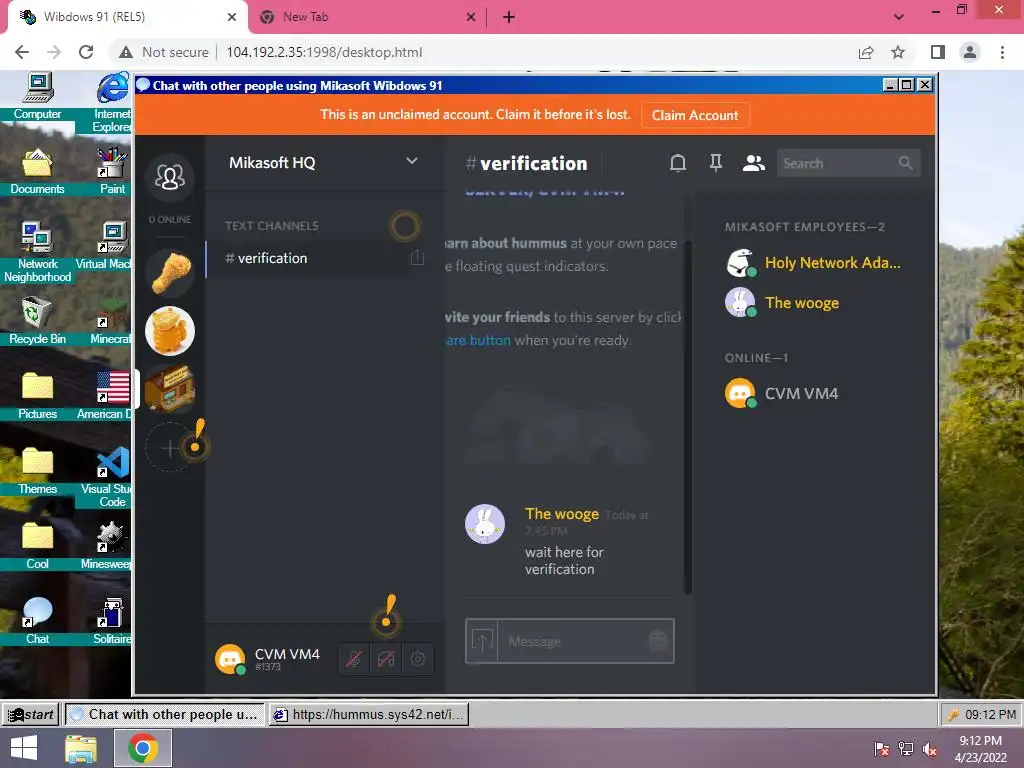
Task: Select the hummus.sys42.net taskbar item
Action: pos(369,714)
